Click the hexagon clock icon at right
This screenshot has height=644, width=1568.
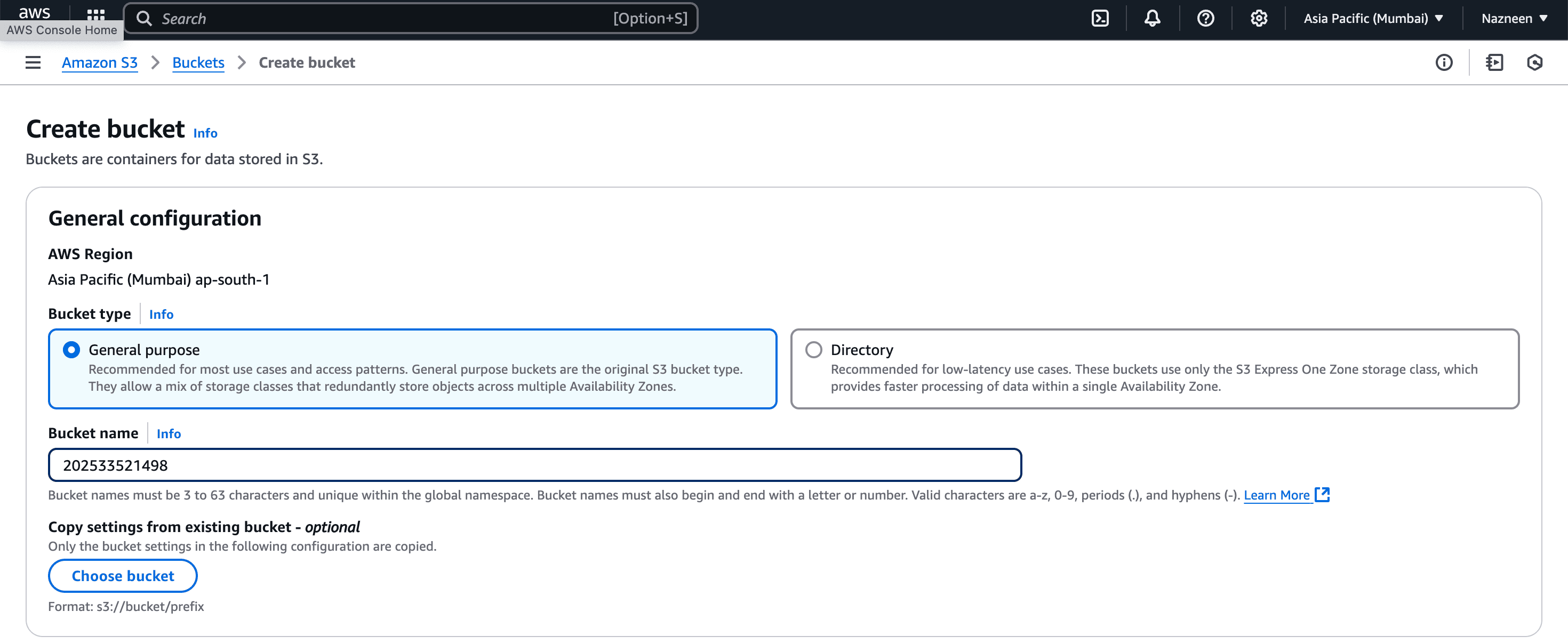(x=1534, y=62)
